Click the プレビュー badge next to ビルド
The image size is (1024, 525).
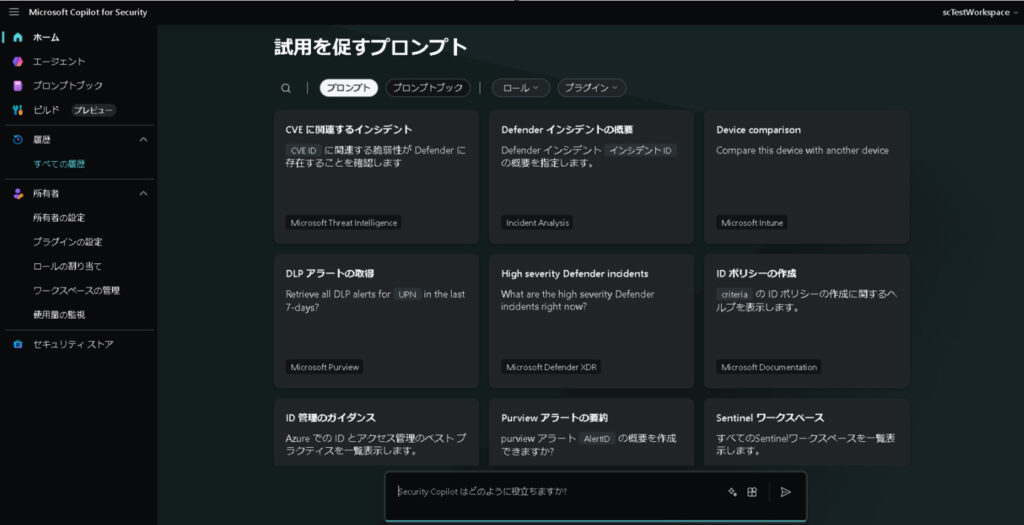pos(94,110)
